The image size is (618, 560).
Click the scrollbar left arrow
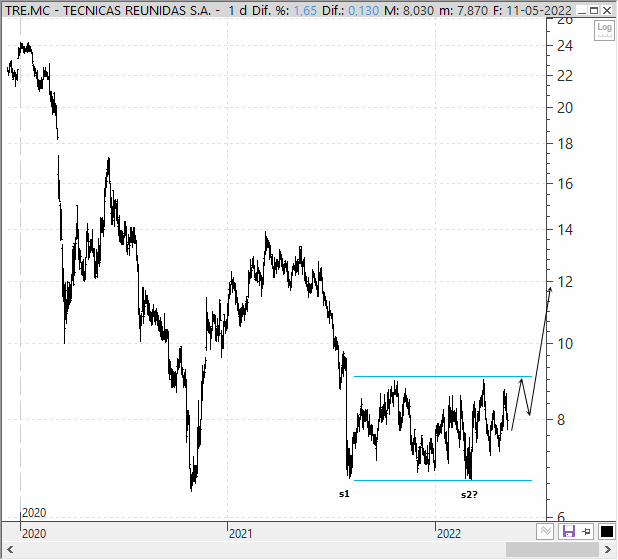click(10, 549)
